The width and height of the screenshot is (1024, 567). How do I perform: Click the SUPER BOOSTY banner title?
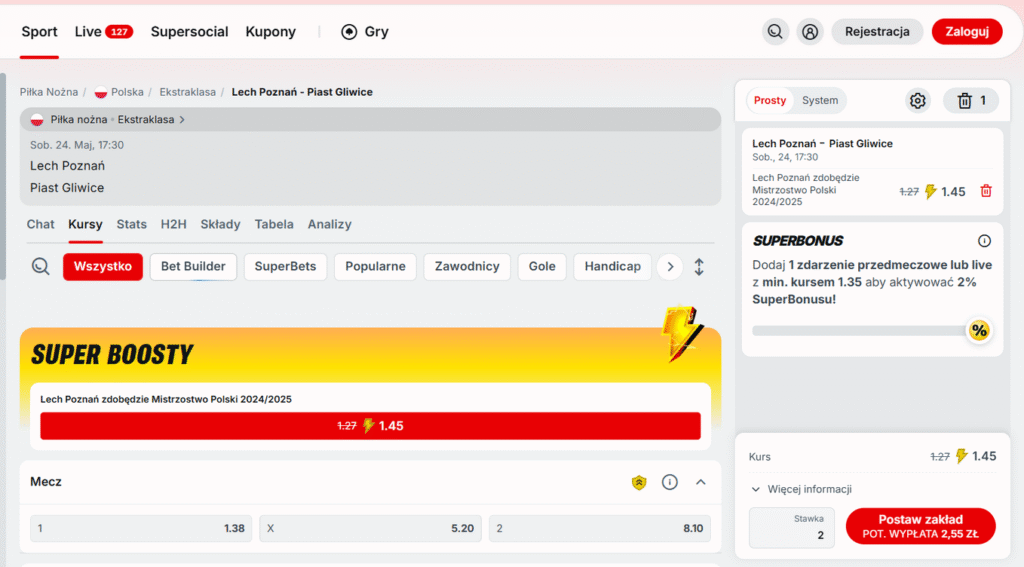click(112, 355)
